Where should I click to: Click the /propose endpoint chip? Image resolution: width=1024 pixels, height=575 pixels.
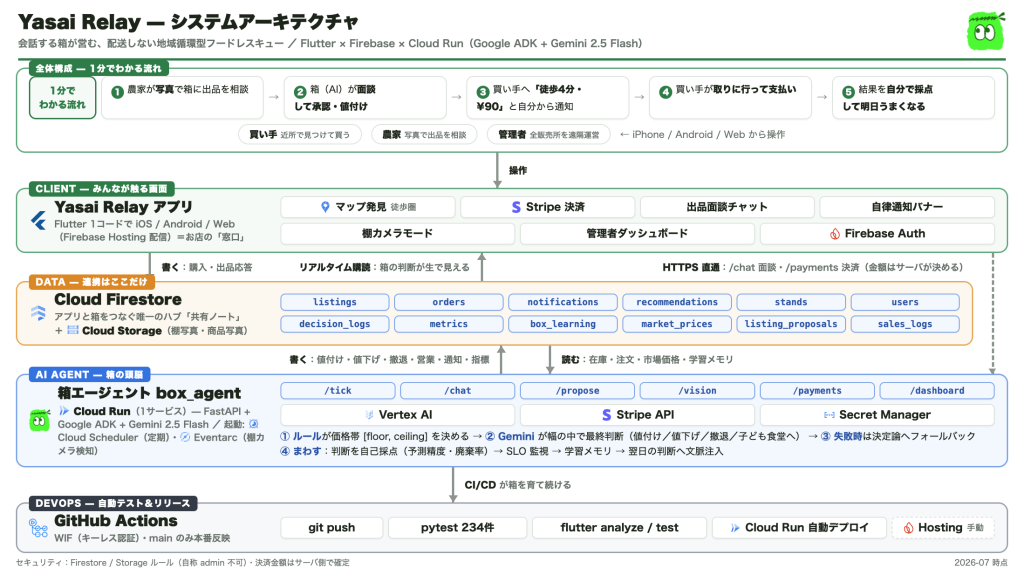577,391
